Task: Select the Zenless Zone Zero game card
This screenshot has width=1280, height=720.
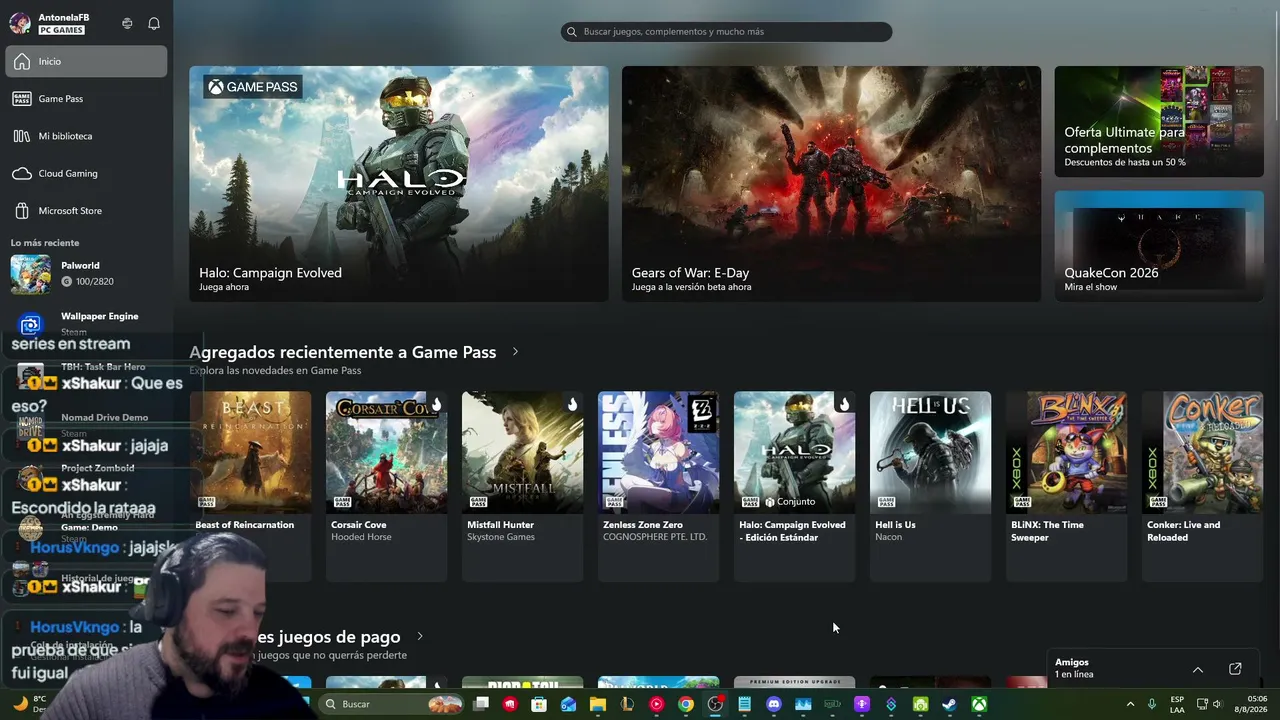Action: pos(659,486)
